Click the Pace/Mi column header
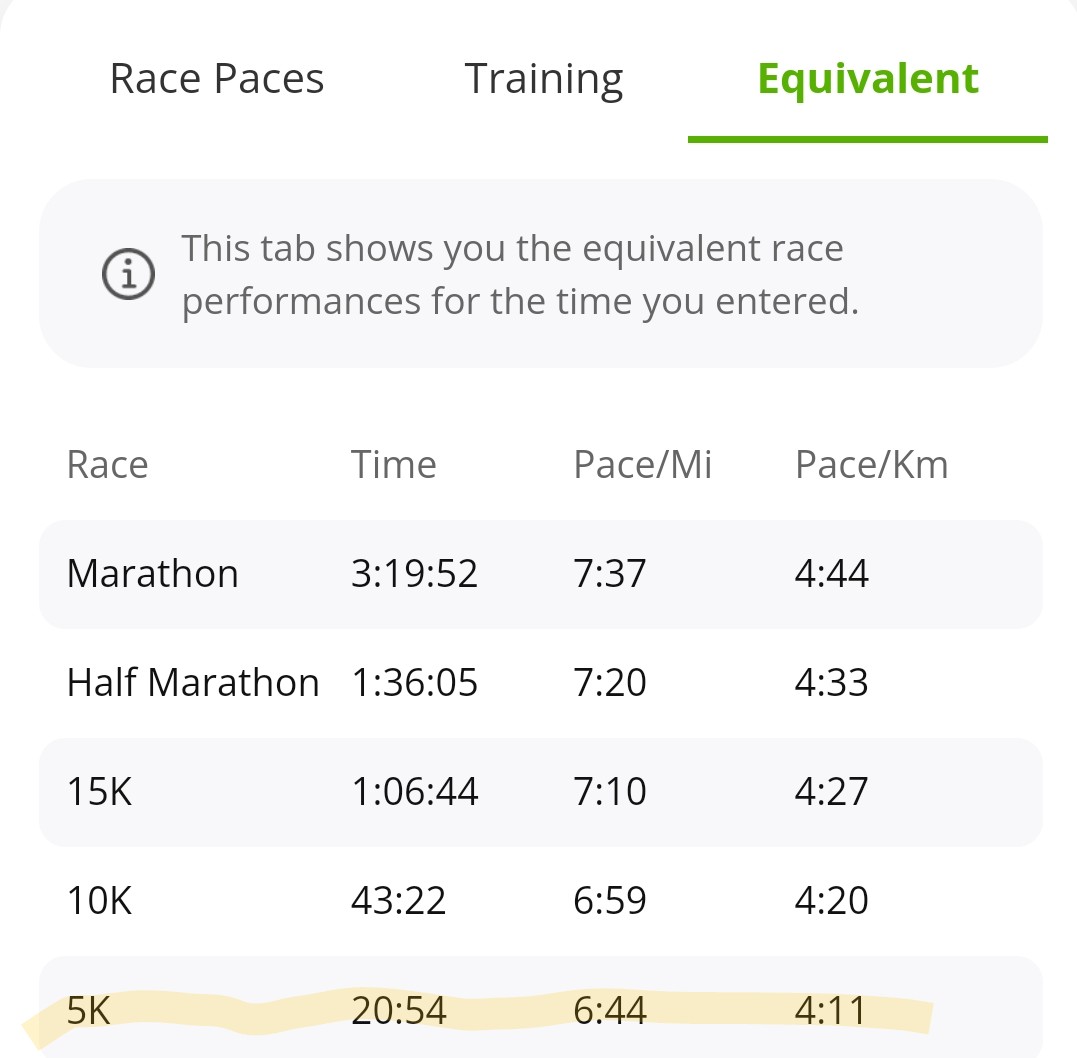Image resolution: width=1077 pixels, height=1058 pixels. click(642, 465)
